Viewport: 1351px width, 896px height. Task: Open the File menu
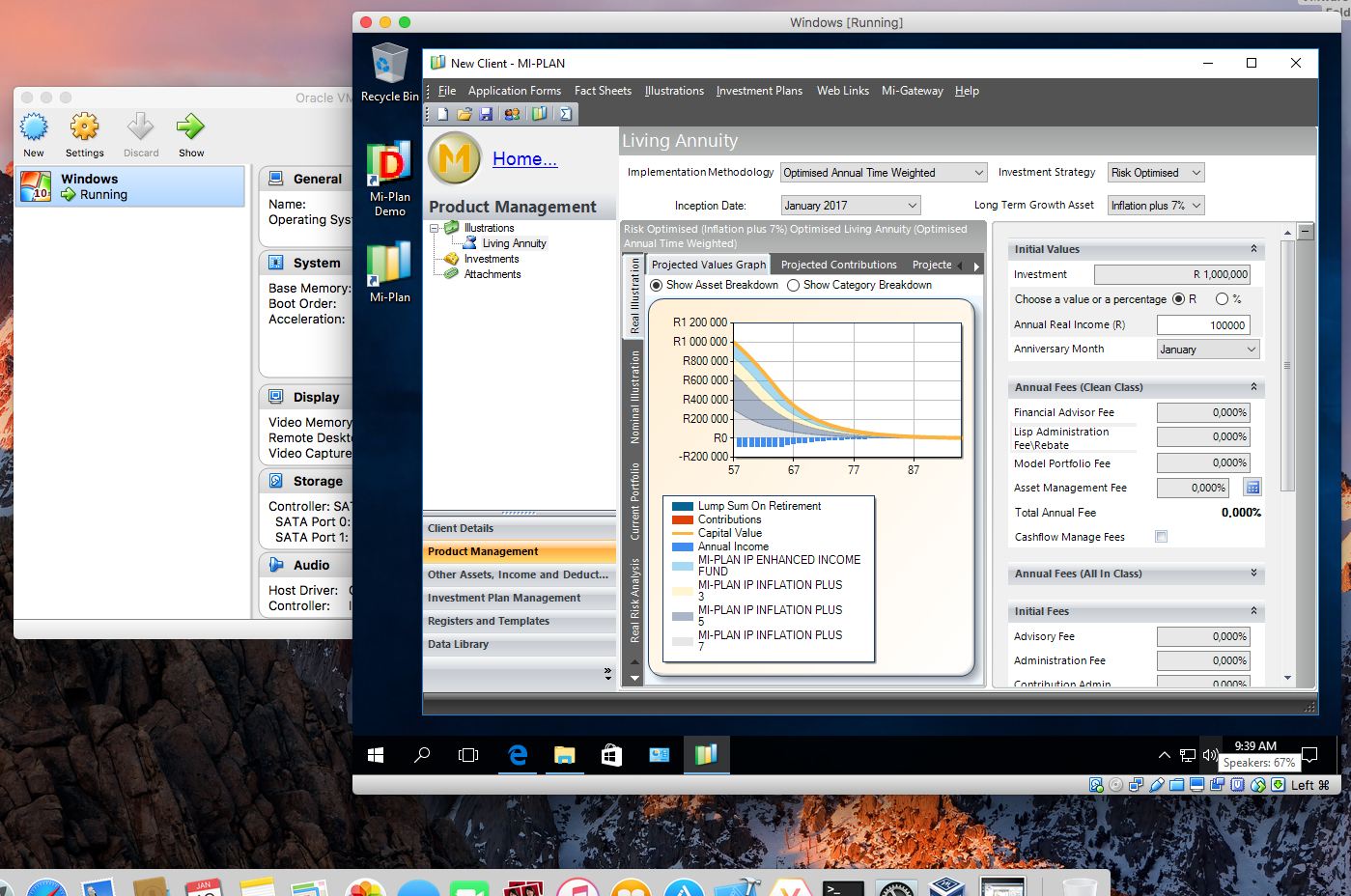pyautogui.click(x=447, y=91)
